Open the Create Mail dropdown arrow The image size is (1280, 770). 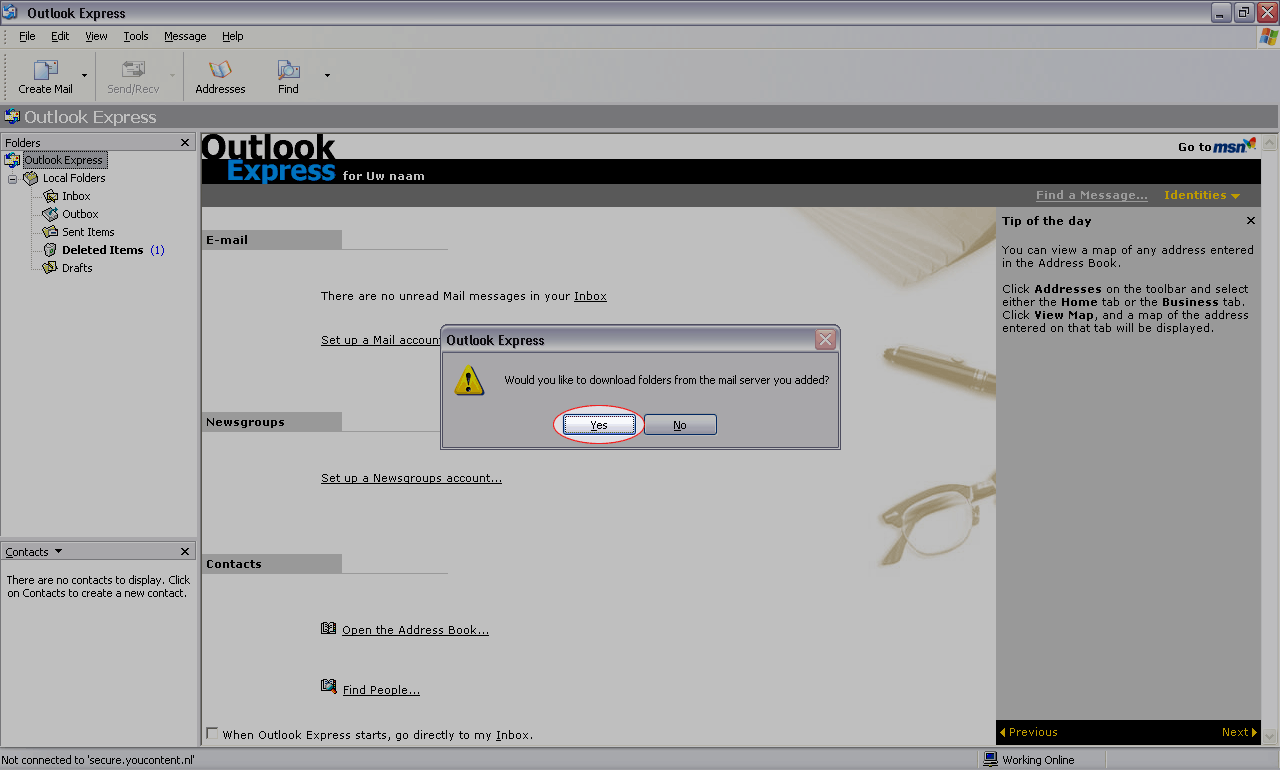(x=85, y=76)
